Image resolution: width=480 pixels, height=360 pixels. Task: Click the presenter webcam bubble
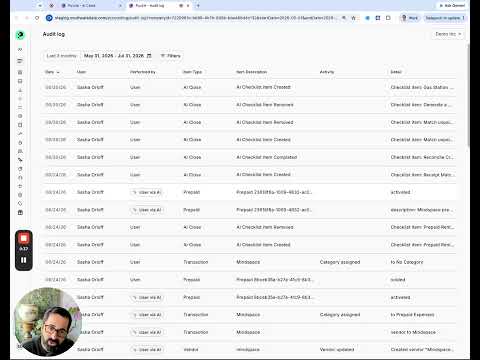(x=48, y=322)
